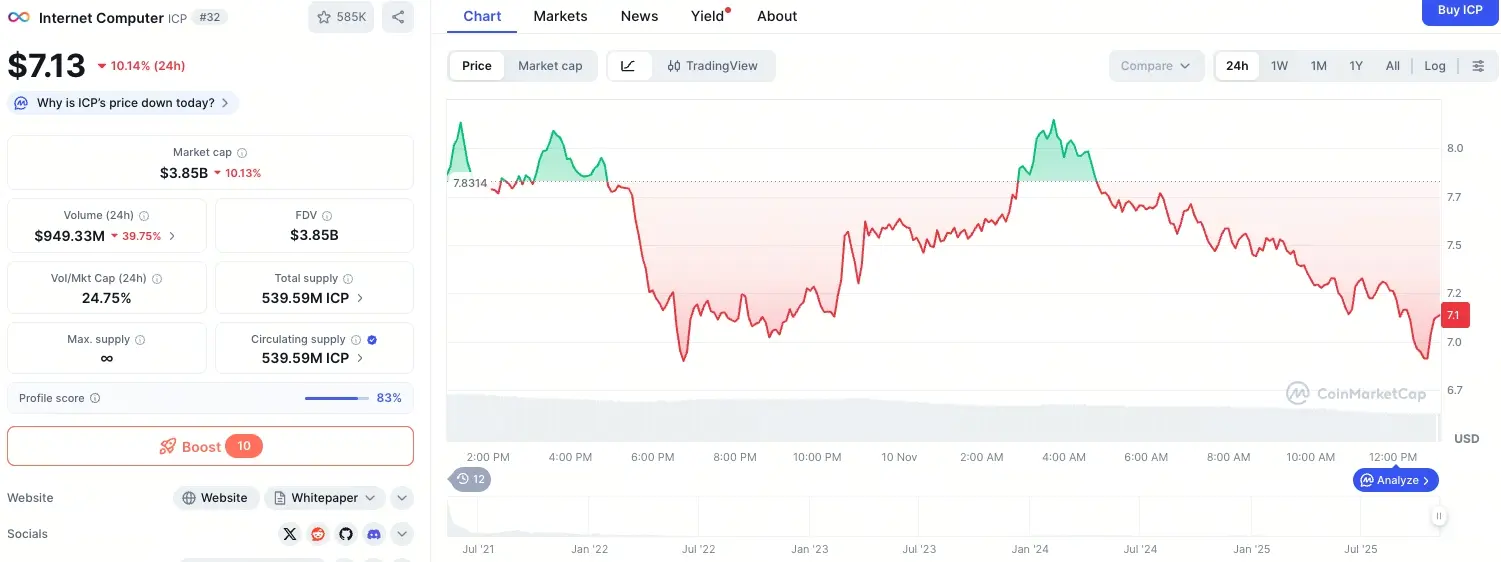Click the timeline range handle at right
The height and width of the screenshot is (562, 1501).
point(1438,517)
